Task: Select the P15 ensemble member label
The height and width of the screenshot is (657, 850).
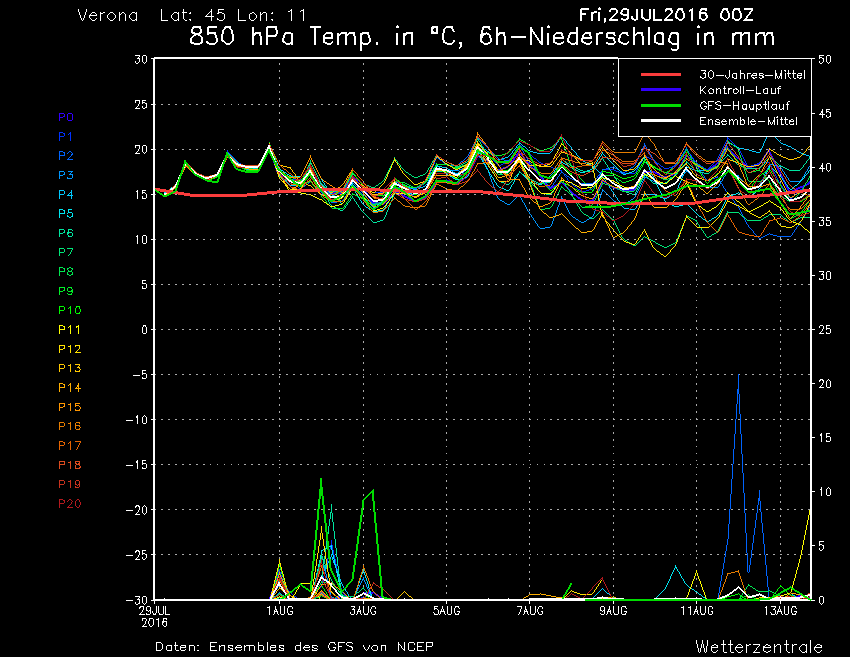Action: tap(69, 407)
